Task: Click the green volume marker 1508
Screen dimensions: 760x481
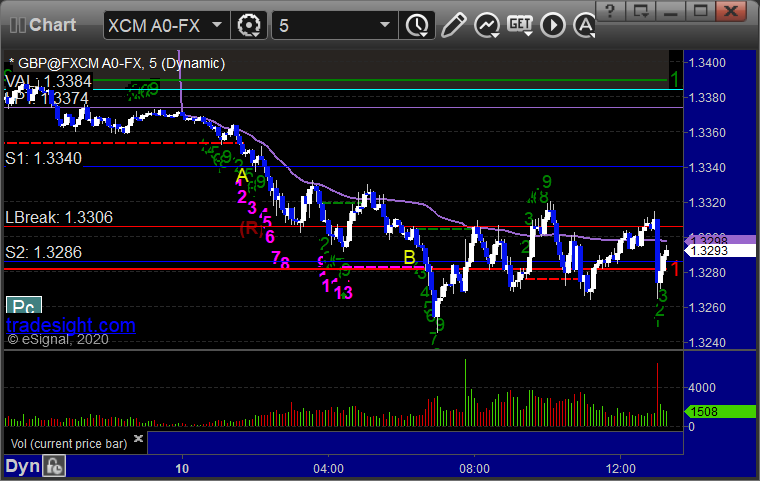Action: tap(720, 412)
